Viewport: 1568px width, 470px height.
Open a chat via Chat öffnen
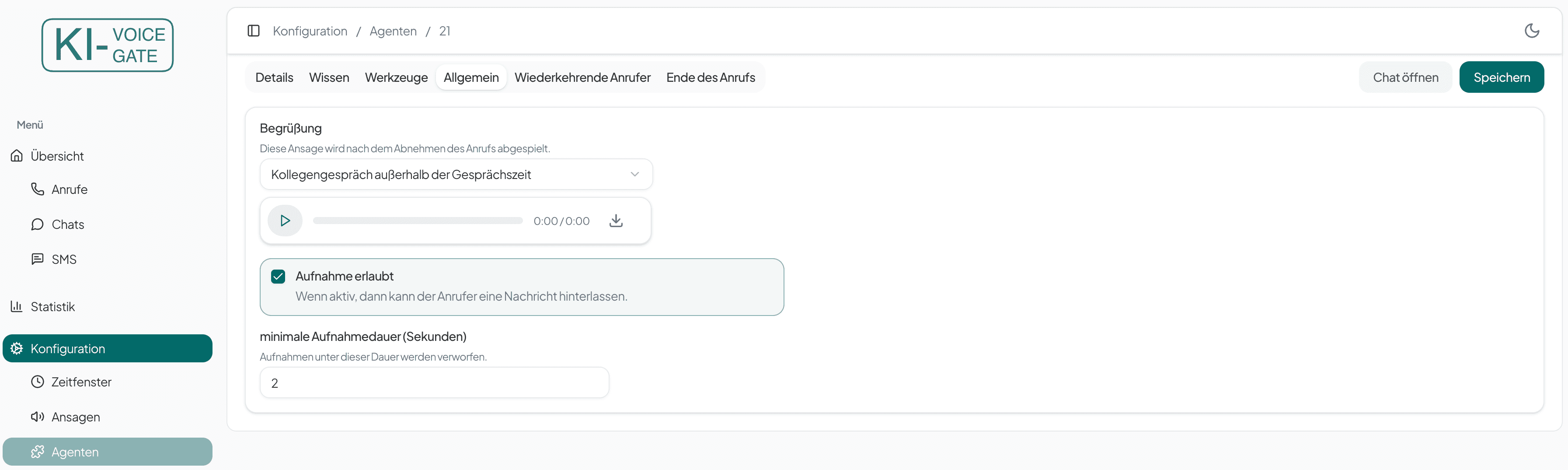pos(1405,77)
